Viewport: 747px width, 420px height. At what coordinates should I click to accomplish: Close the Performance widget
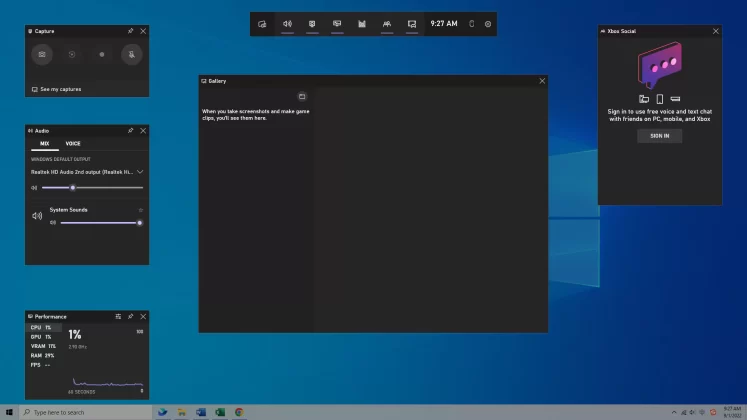(x=143, y=316)
